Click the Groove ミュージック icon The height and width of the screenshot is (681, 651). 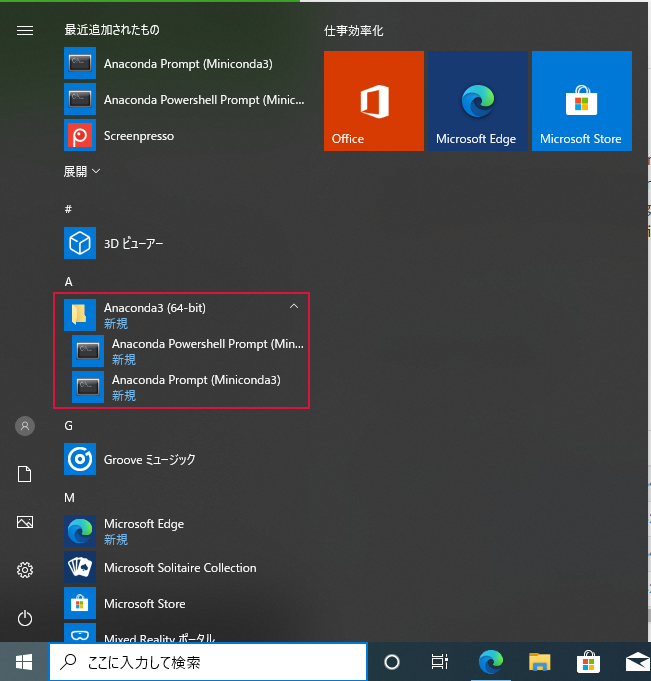(x=80, y=459)
